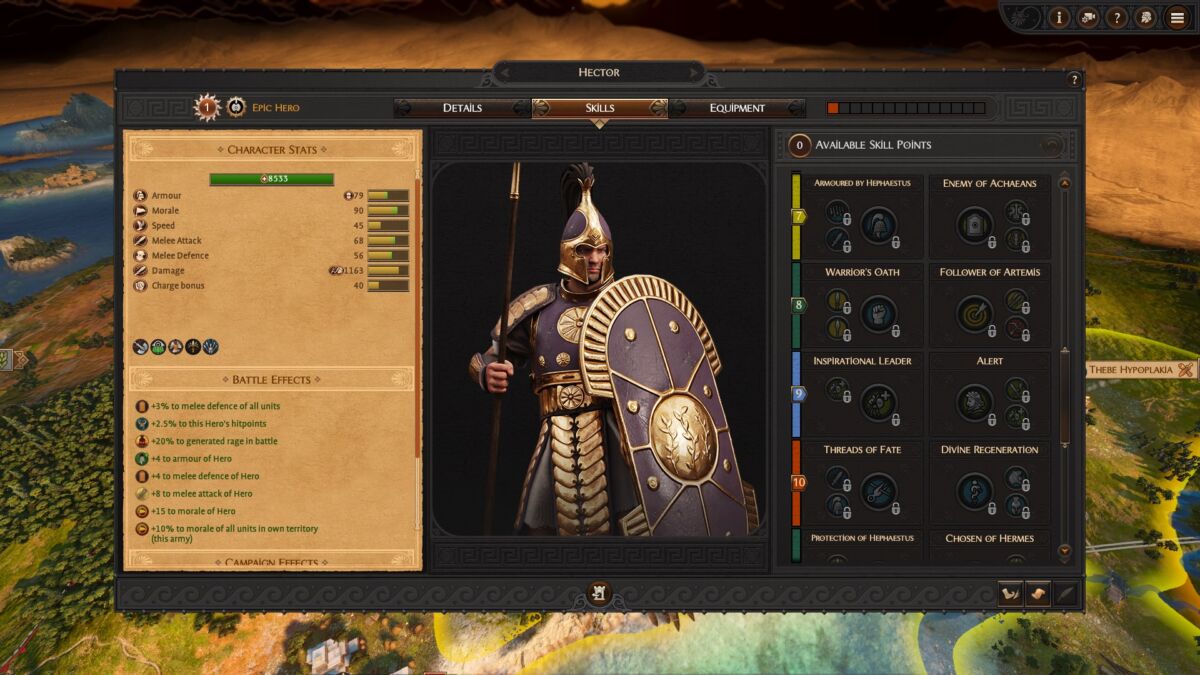This screenshot has width=1200, height=675.
Task: Switch to the Details tab
Action: tap(462, 108)
